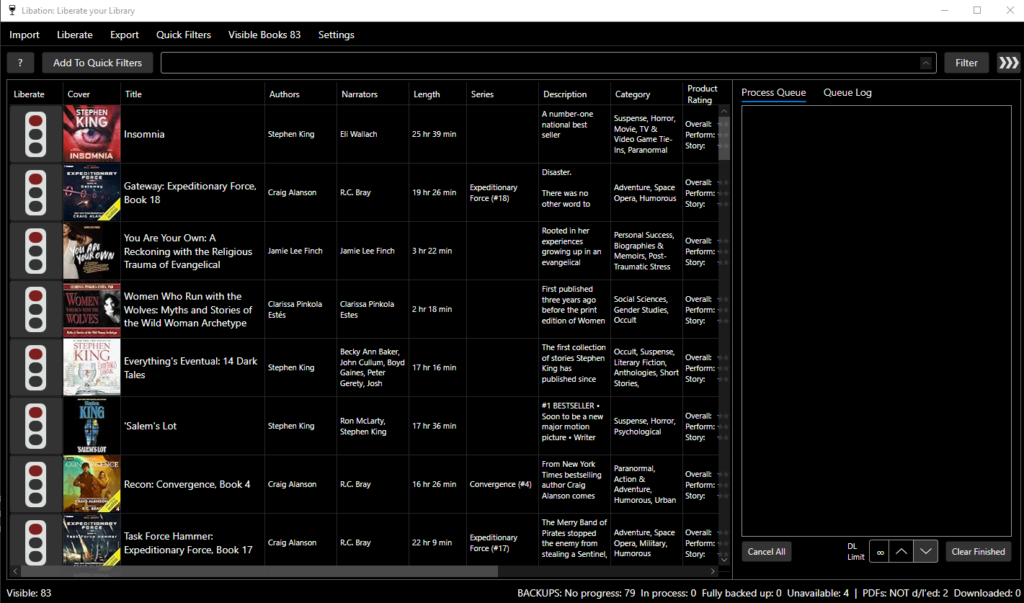The height and width of the screenshot is (603, 1024).
Task: Open the Liberate menu
Action: (x=74, y=35)
